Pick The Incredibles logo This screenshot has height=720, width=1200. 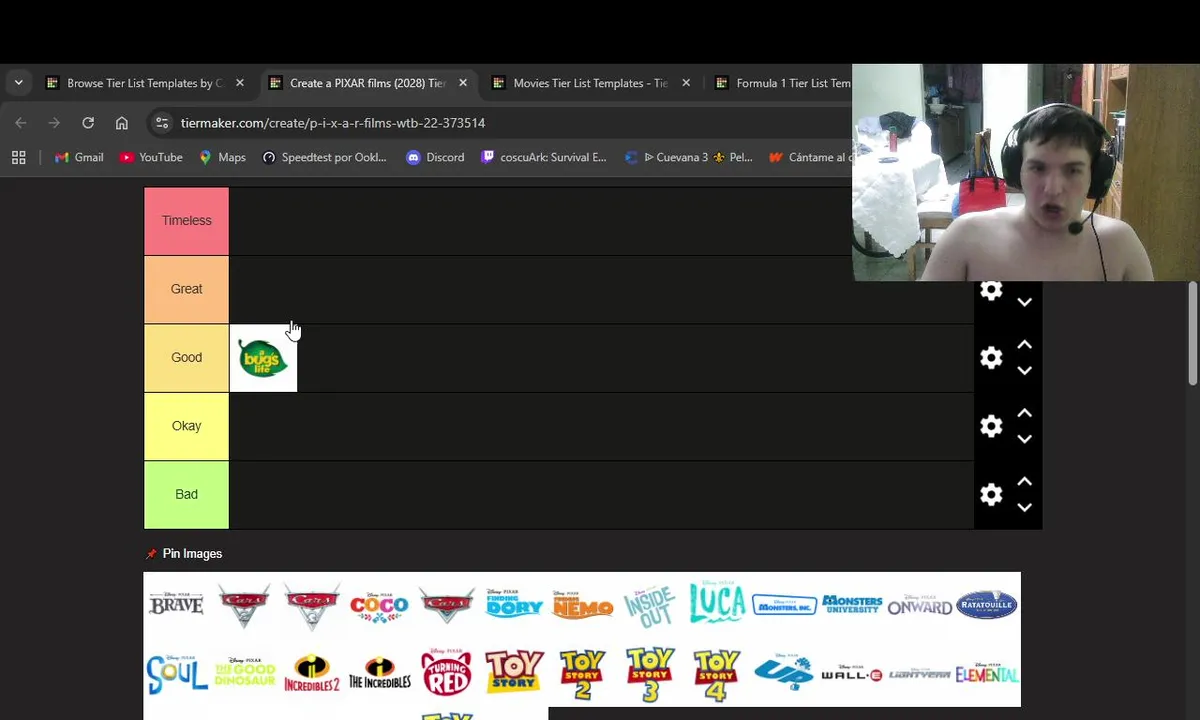(379, 674)
